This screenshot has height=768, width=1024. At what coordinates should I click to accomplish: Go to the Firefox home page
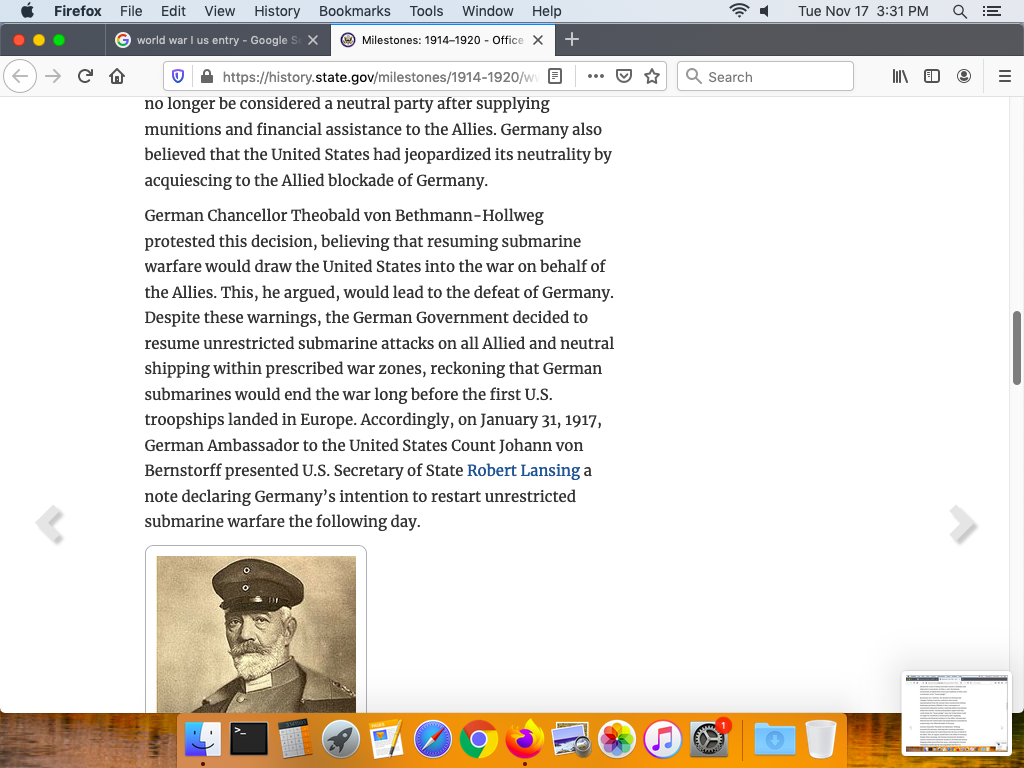(117, 77)
